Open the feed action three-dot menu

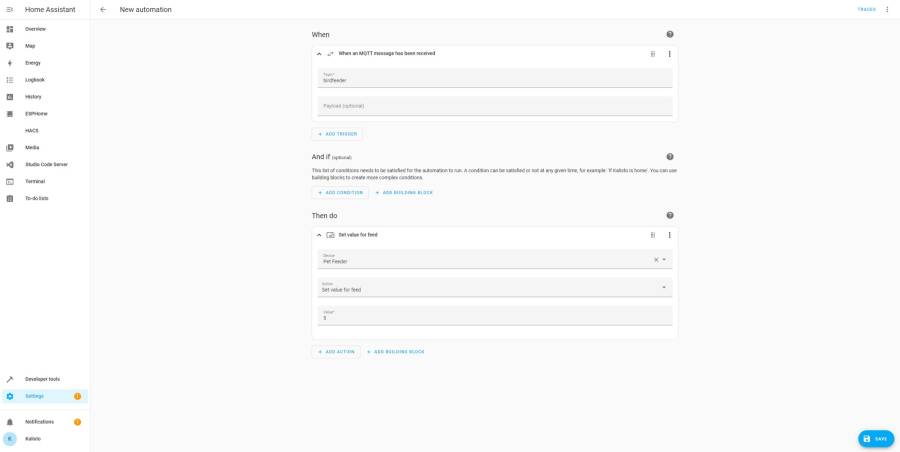click(x=670, y=235)
